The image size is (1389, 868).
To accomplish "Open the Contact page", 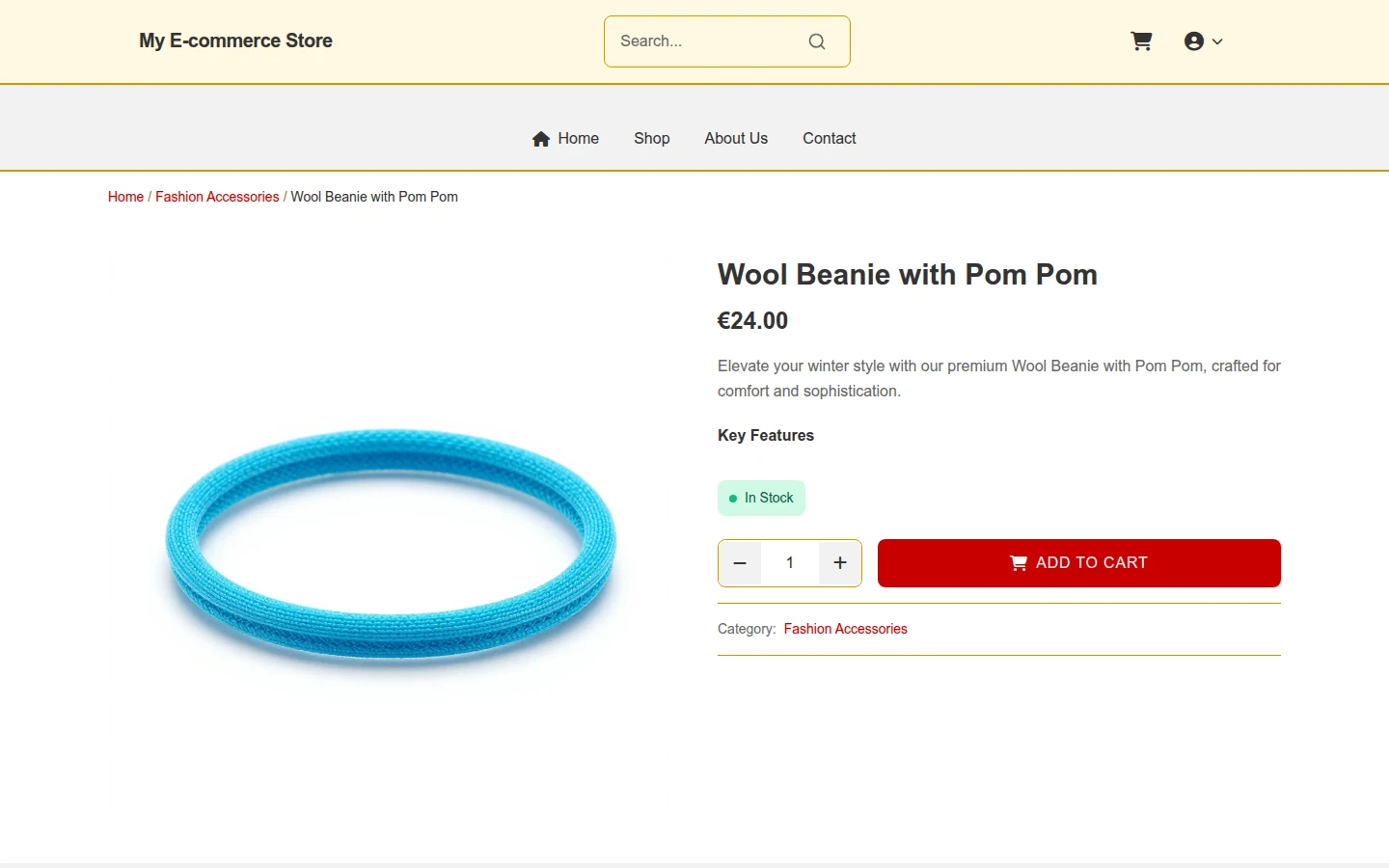I will (x=830, y=139).
